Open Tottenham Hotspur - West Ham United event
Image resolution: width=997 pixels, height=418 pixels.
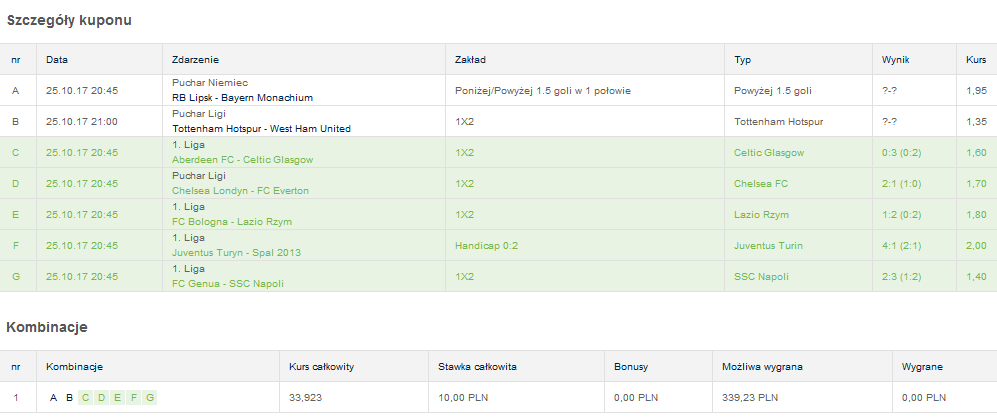tap(261, 128)
